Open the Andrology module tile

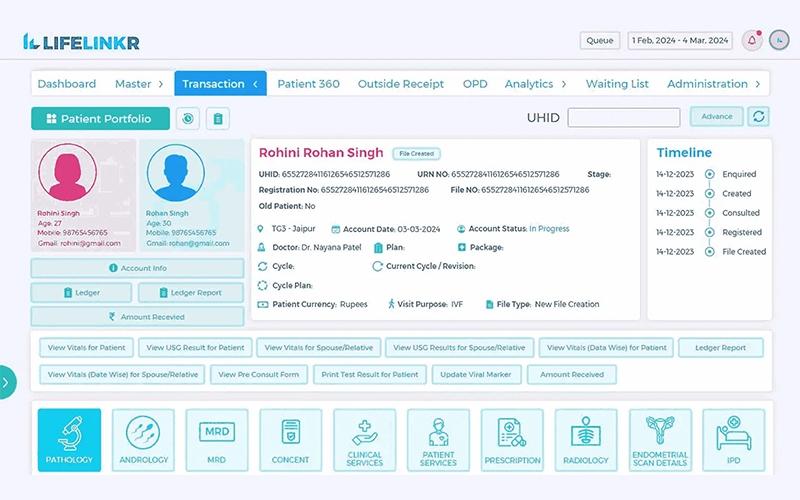tap(143, 440)
